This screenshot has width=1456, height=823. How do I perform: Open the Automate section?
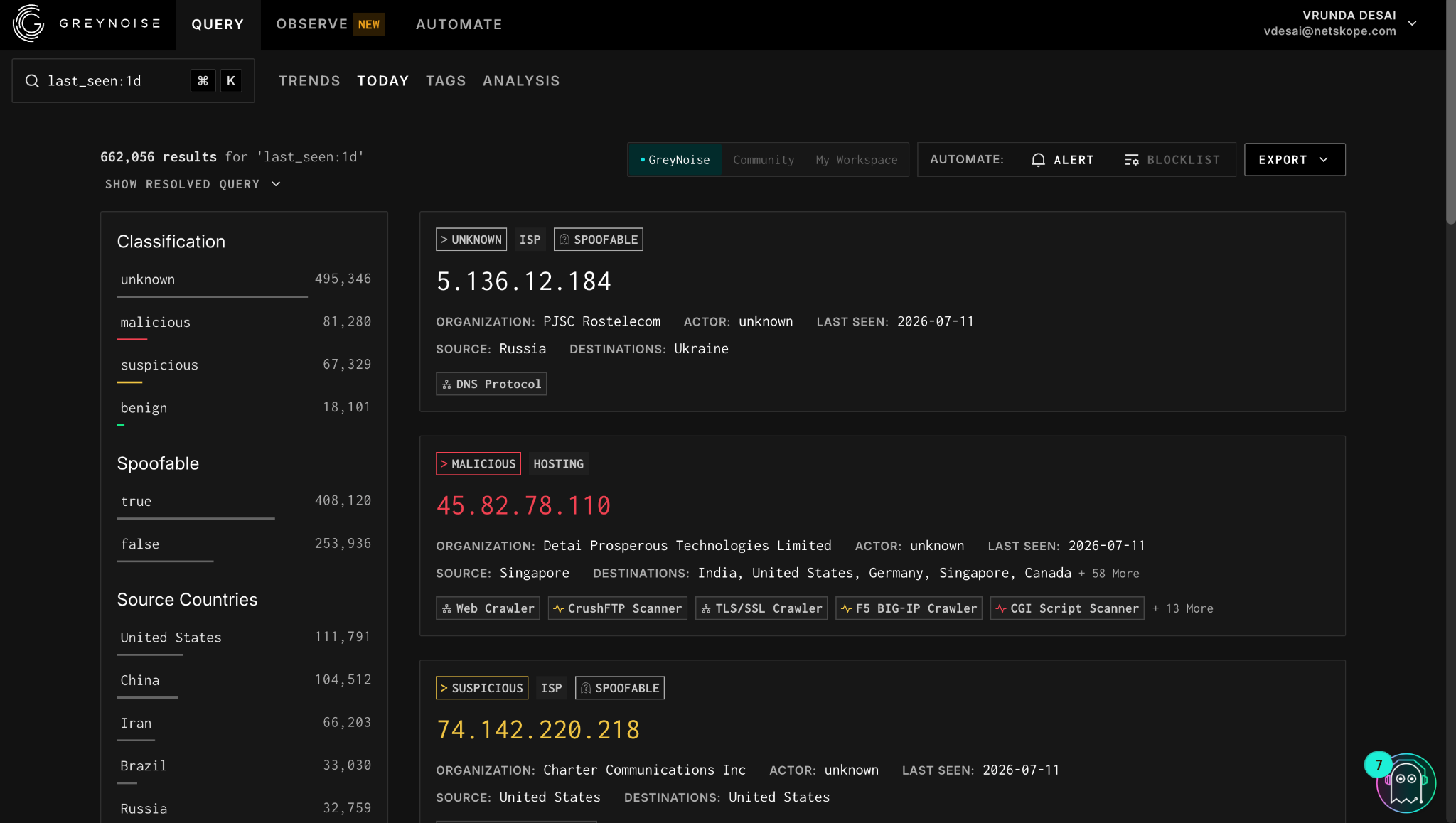[459, 24]
